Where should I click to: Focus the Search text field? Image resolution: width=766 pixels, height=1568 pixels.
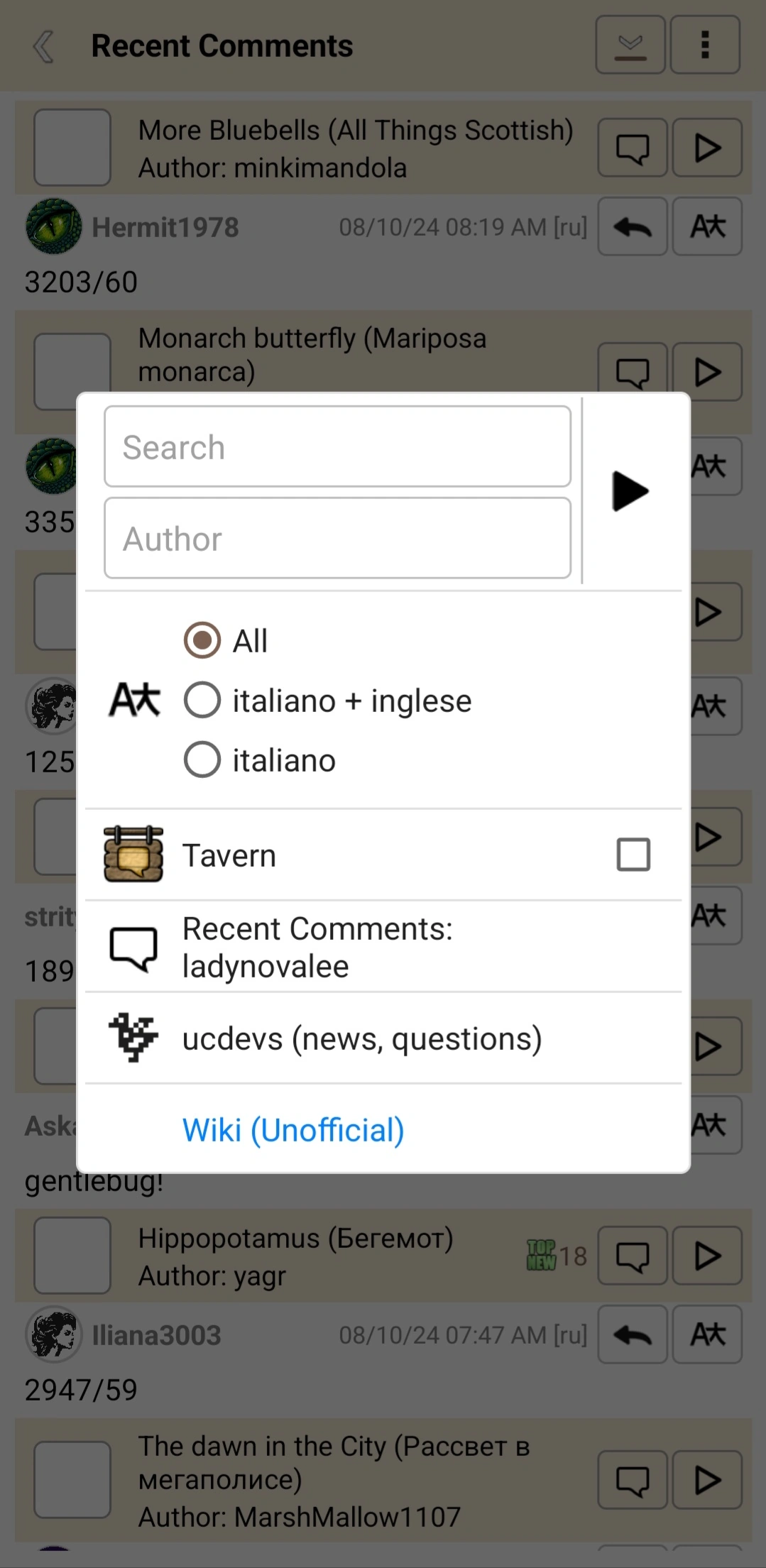337,447
